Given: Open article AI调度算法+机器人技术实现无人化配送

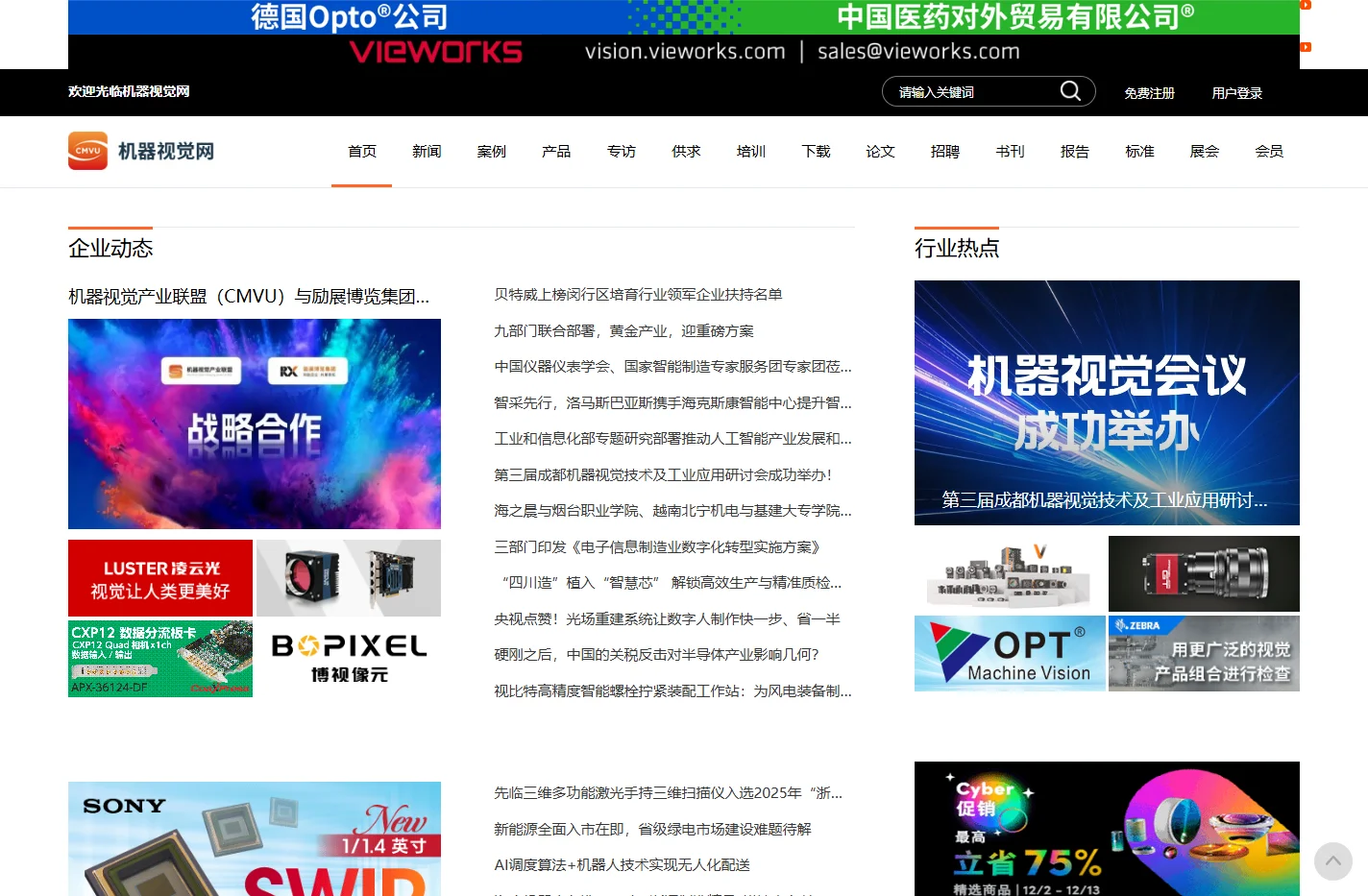Looking at the screenshot, I should tap(622, 865).
